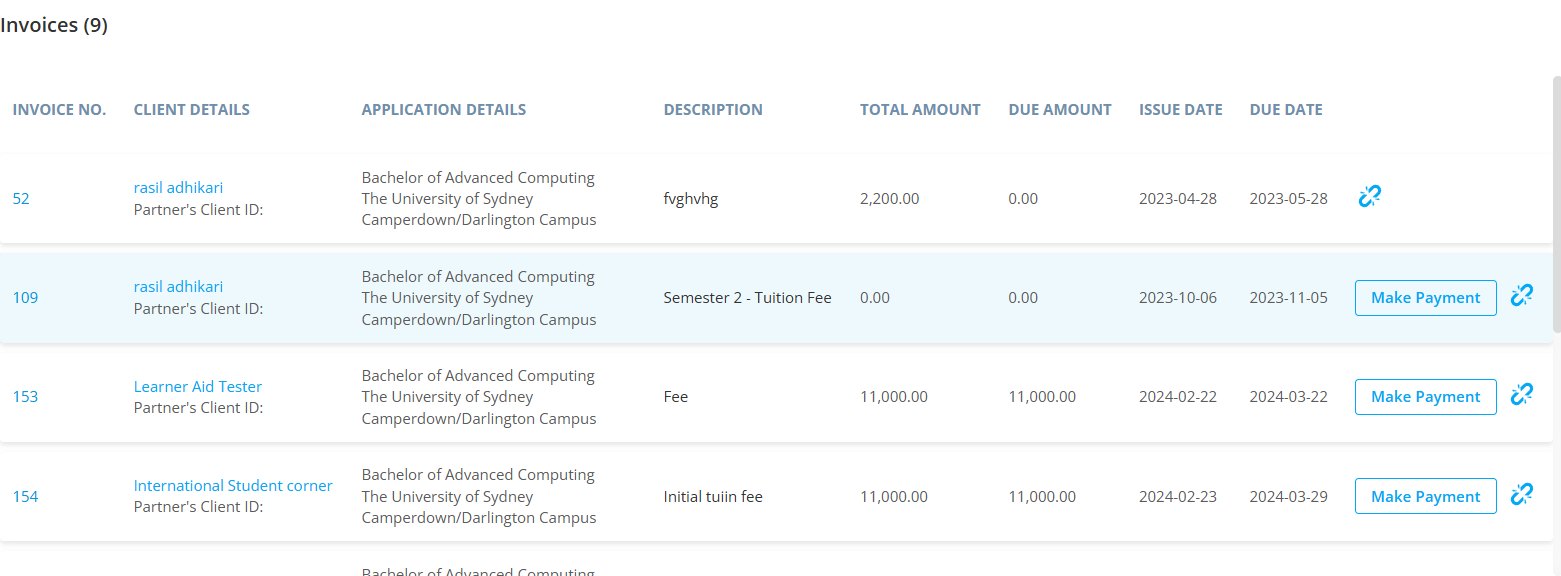Click the link icon for invoice 109
The height and width of the screenshot is (576, 1561).
click(1521, 296)
